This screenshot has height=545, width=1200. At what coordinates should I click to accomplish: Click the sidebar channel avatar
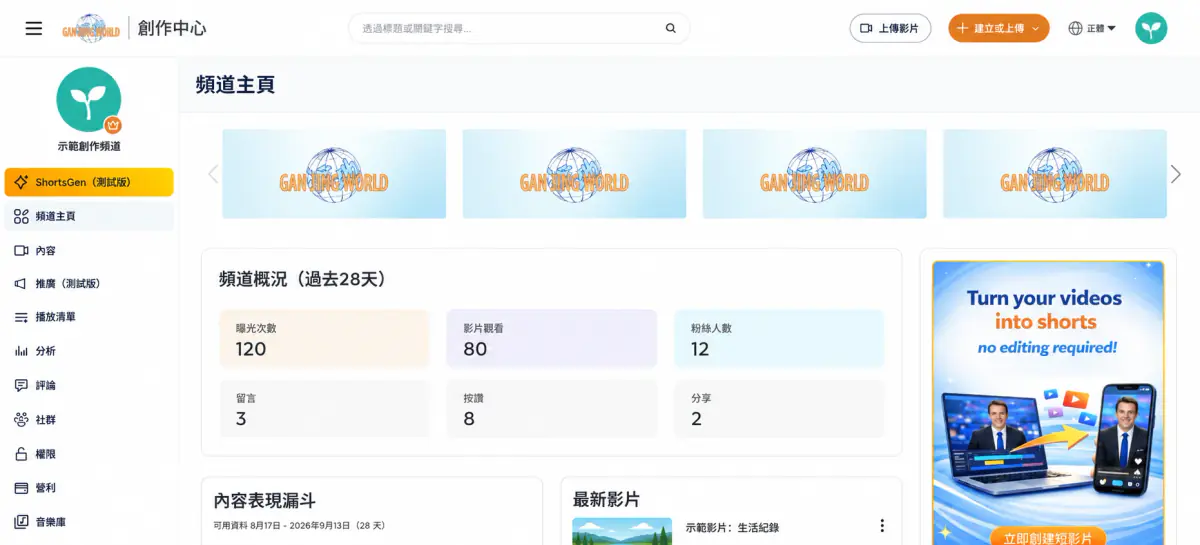click(89, 100)
